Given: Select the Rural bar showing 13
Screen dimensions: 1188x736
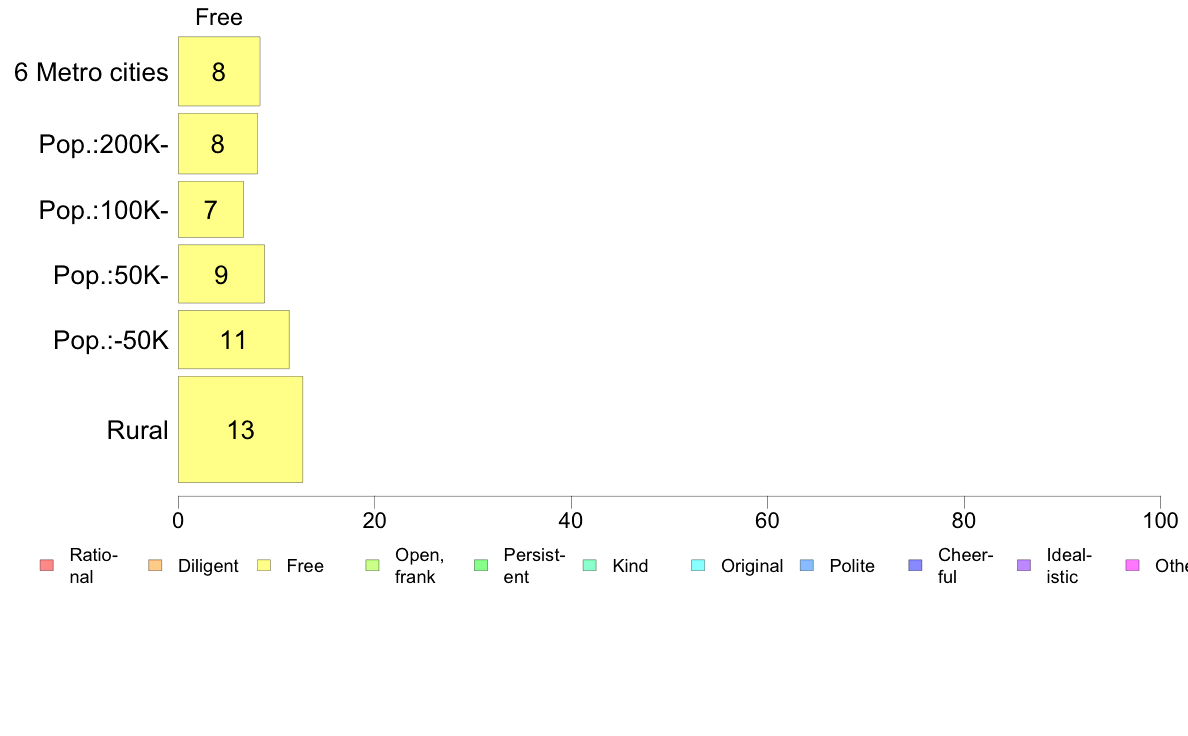Looking at the screenshot, I should pos(240,430).
